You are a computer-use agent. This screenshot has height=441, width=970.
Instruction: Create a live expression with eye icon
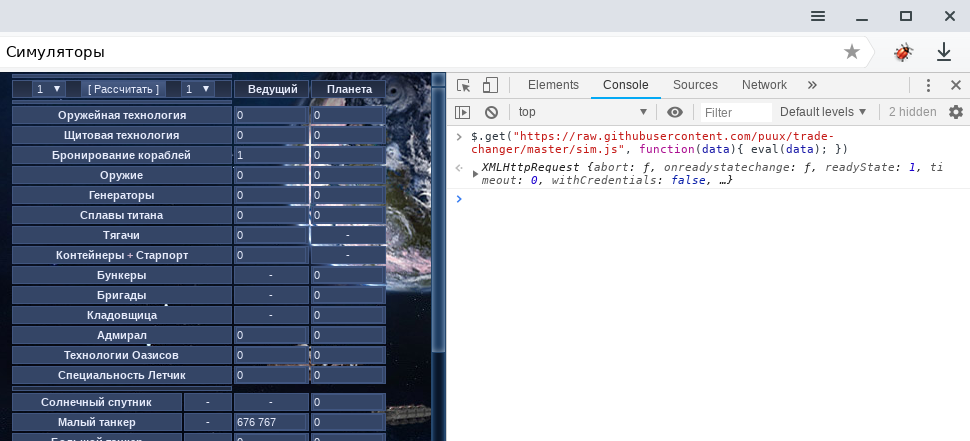(x=675, y=113)
